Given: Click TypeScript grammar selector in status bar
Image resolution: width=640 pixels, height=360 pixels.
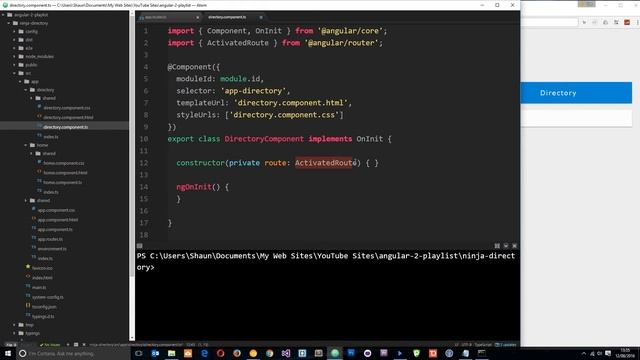Looking at the screenshot, I should point(483,345).
